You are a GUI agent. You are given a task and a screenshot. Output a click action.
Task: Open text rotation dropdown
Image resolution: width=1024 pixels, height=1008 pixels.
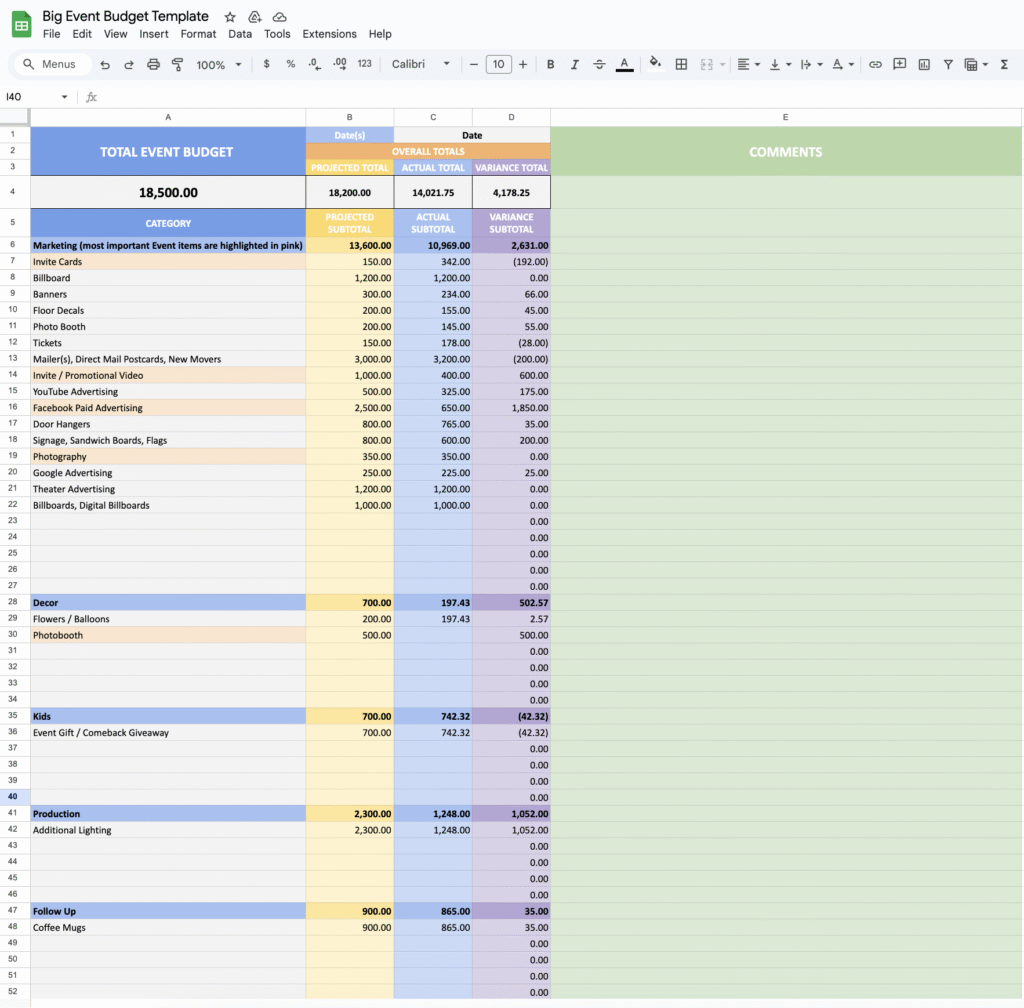coord(842,64)
